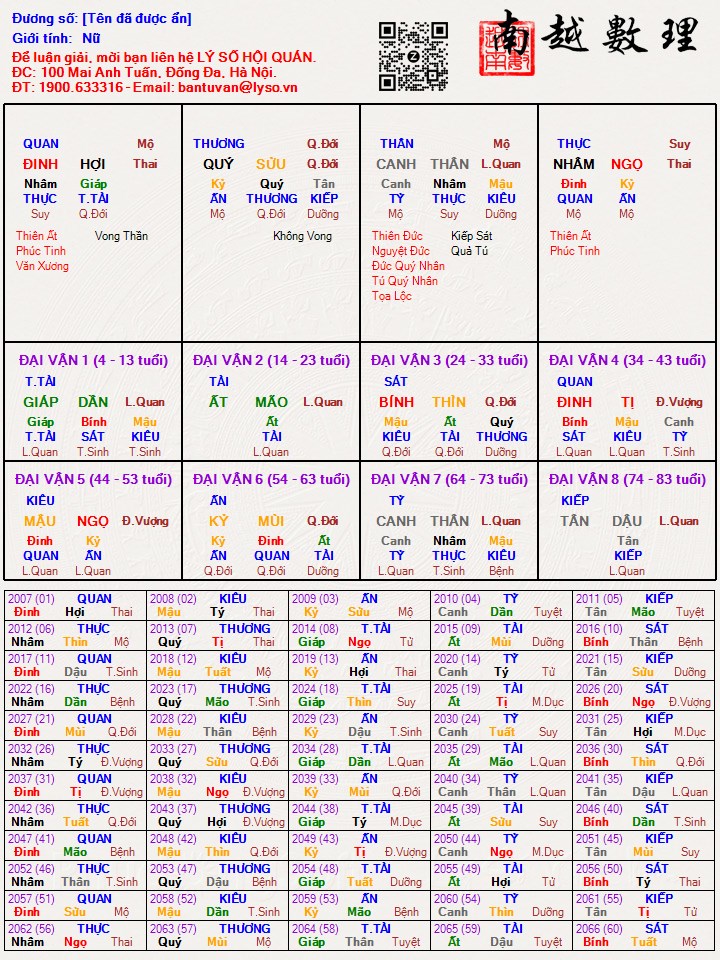
Task: Click the year cell 2051 (45)
Action: tap(643, 846)
